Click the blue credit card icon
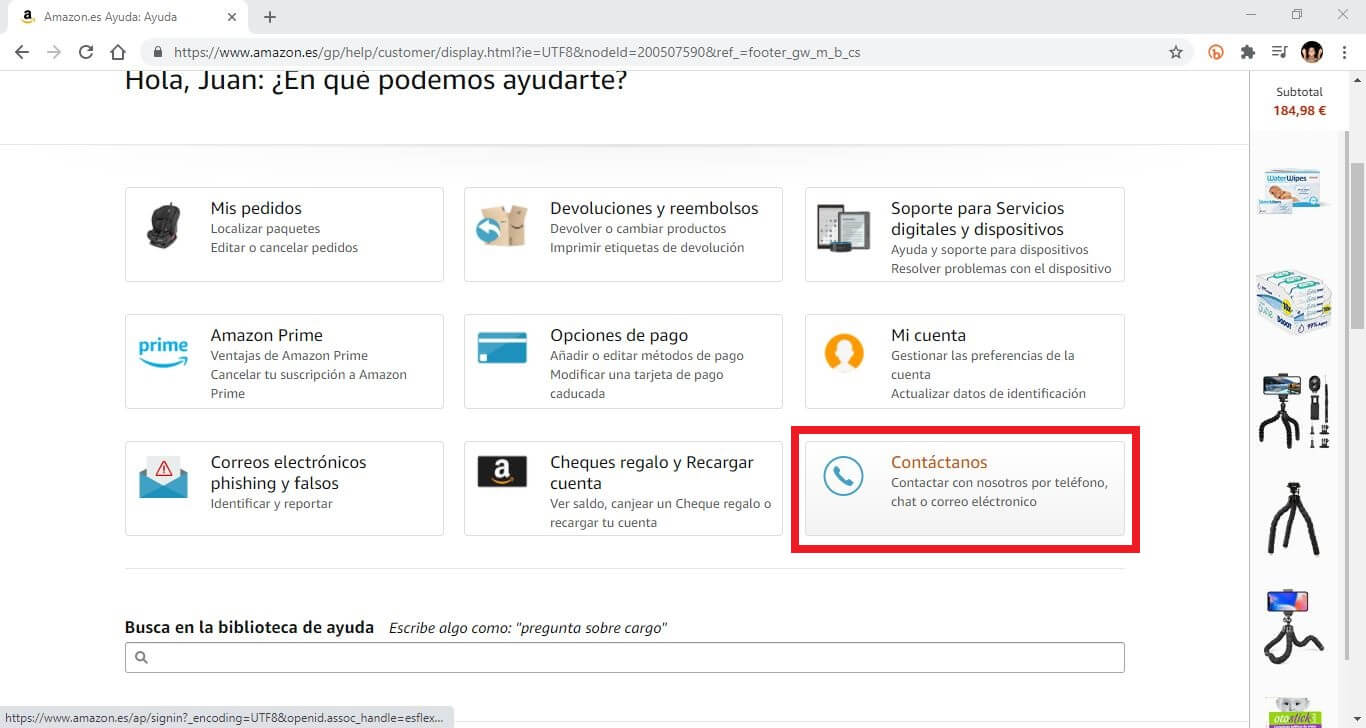 click(502, 349)
